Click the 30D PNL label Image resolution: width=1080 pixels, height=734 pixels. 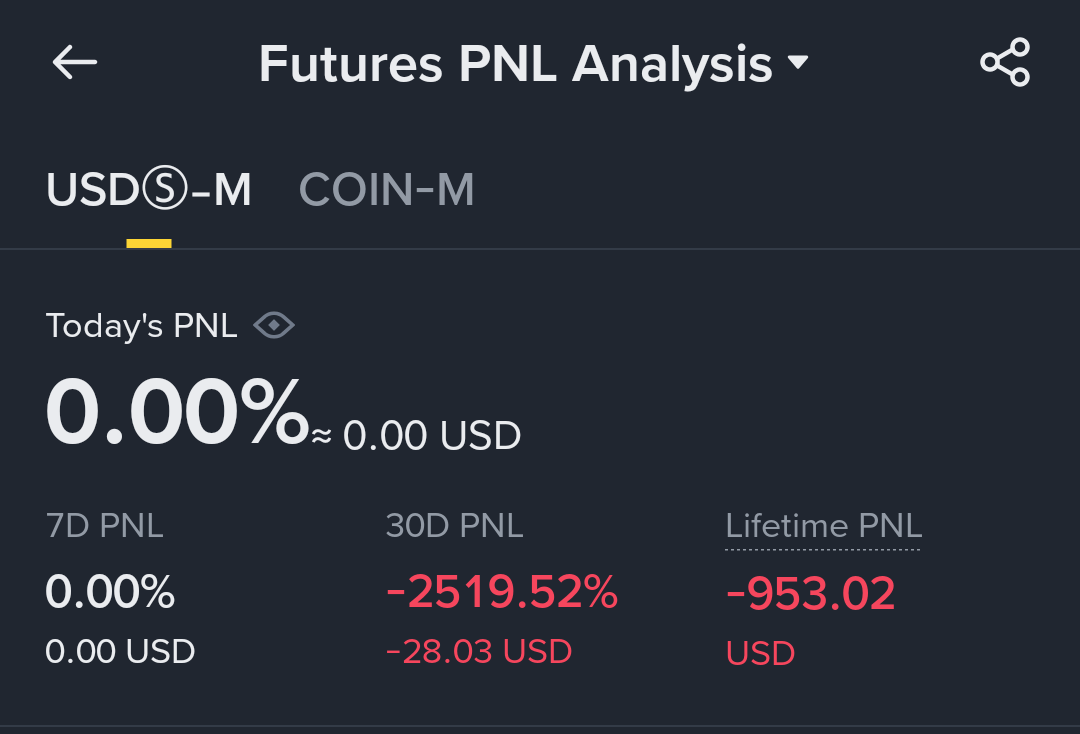454,525
